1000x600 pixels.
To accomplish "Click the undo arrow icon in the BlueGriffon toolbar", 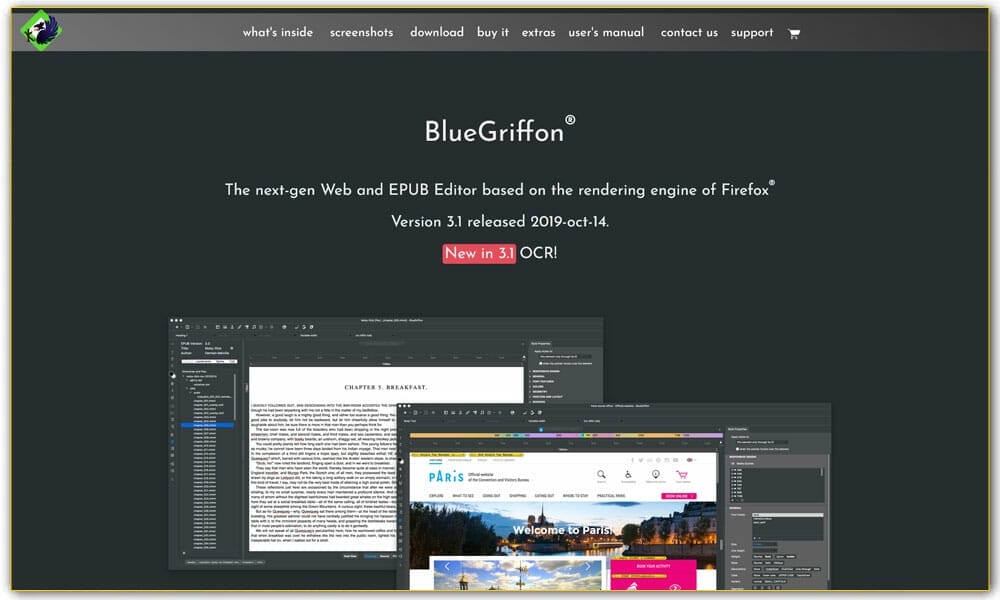I will point(302,327).
